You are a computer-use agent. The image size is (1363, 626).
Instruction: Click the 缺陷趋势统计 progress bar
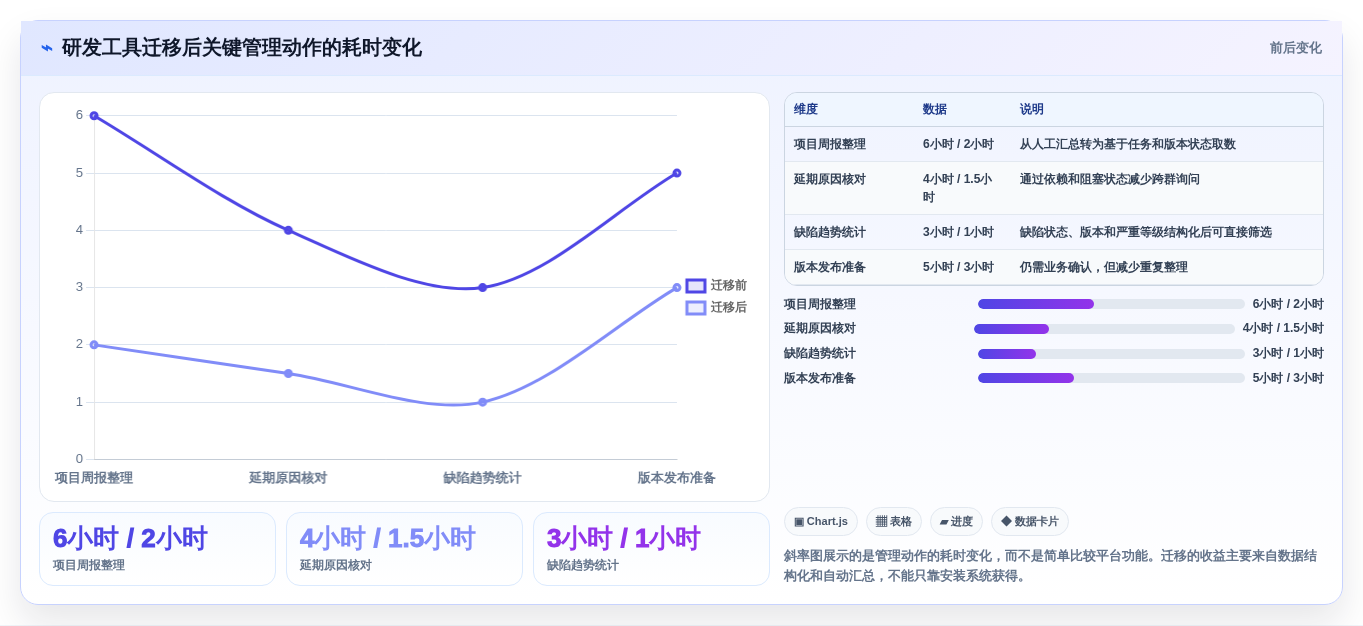[1111, 354]
